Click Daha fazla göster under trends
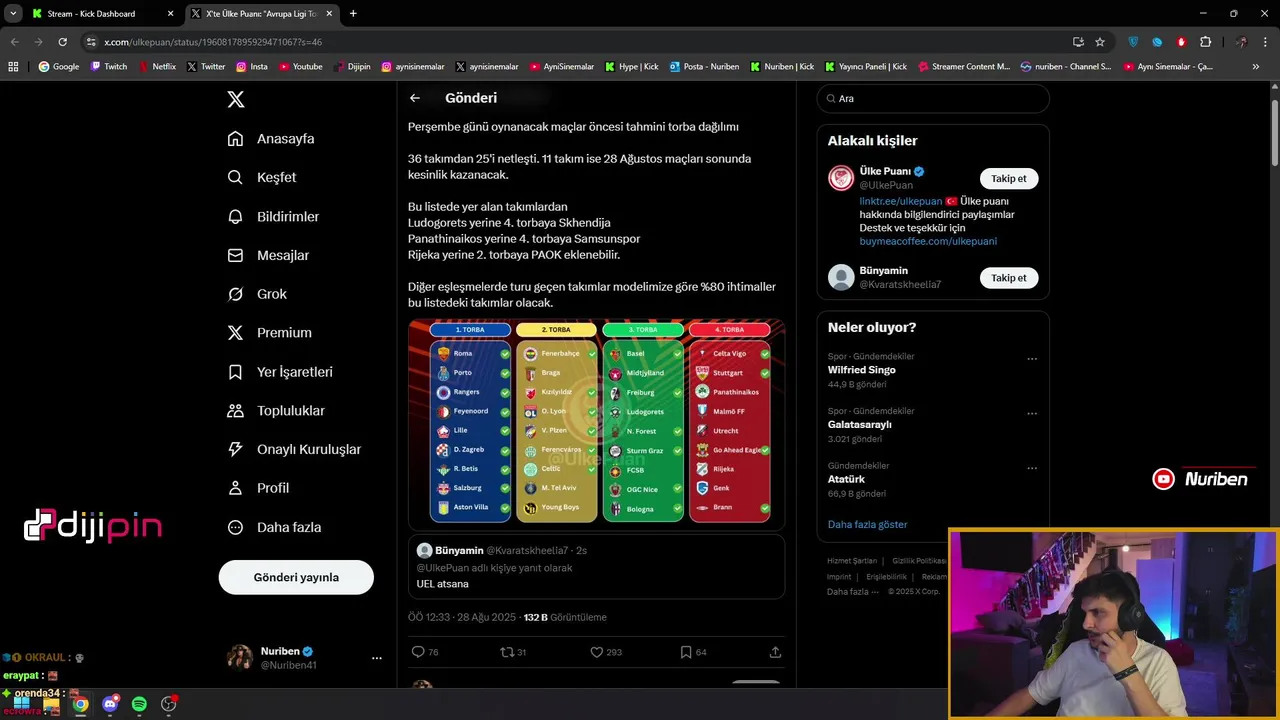1280x720 pixels. click(867, 524)
